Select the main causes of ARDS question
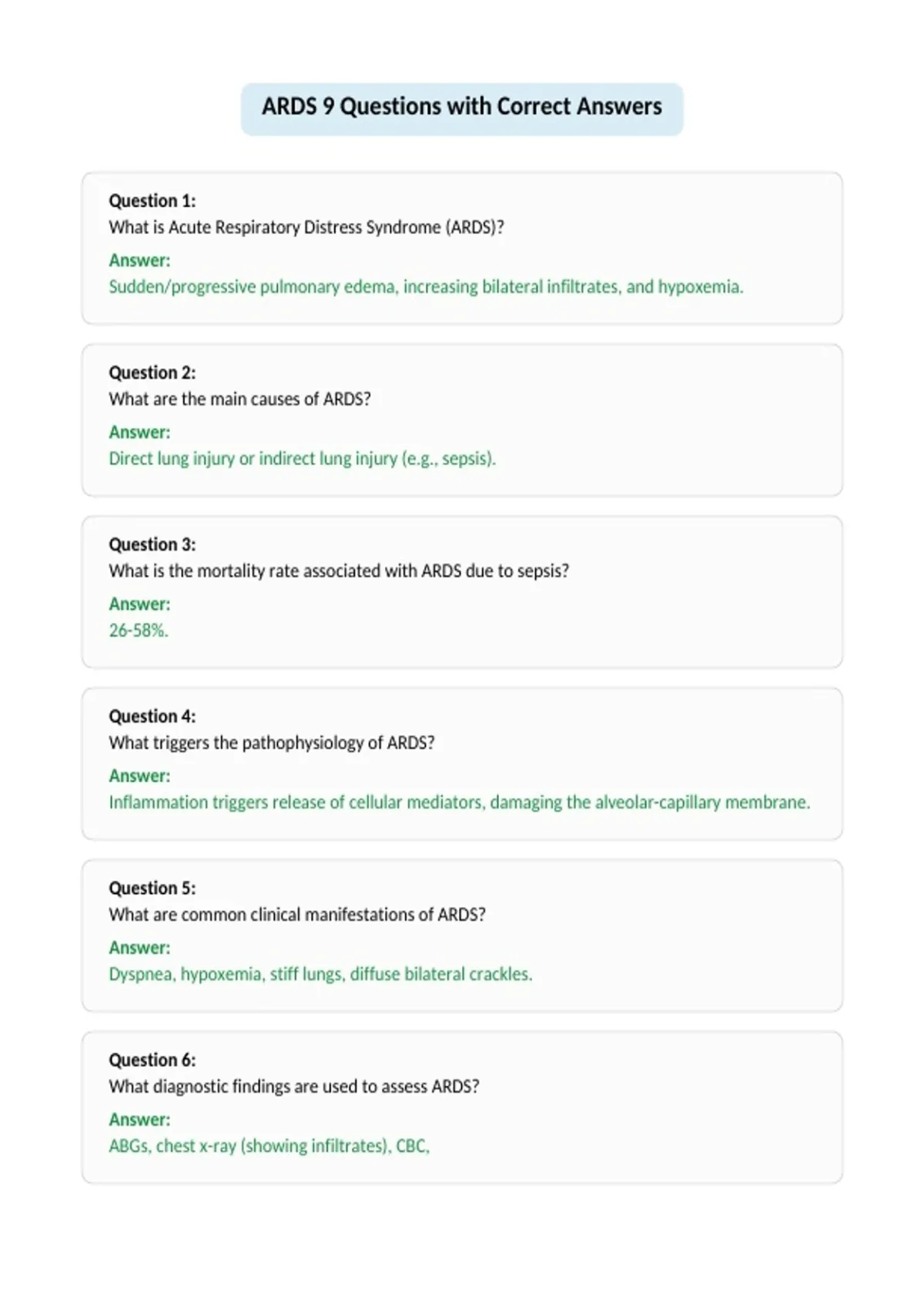The width and height of the screenshot is (924, 1309). 239,400
